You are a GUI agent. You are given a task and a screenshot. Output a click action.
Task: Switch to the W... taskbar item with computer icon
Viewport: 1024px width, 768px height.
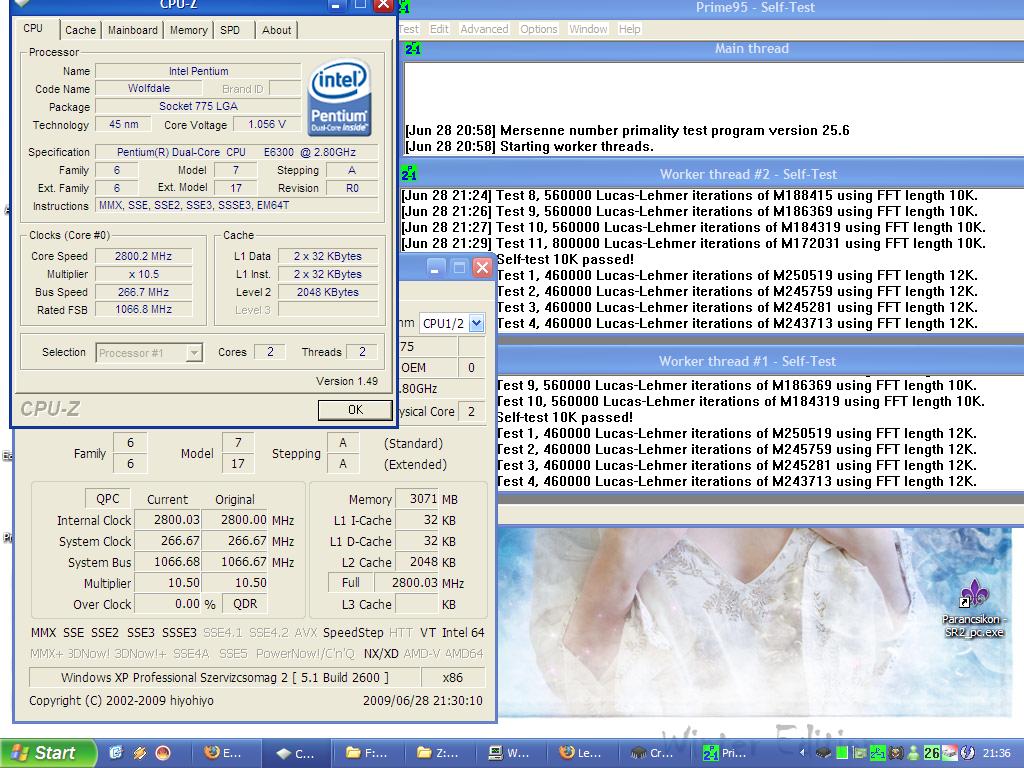(x=510, y=753)
